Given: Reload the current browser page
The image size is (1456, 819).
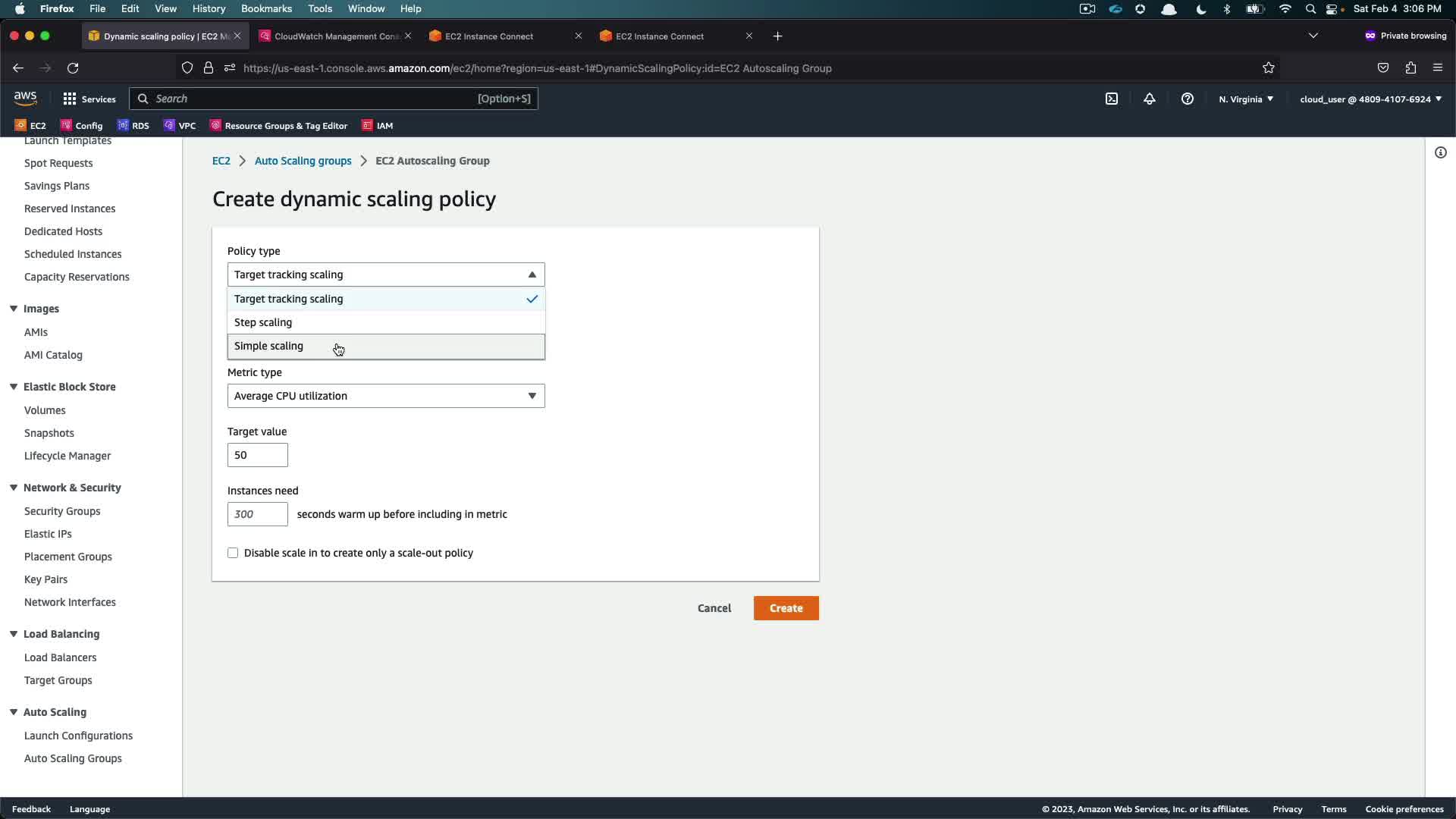Looking at the screenshot, I should tap(73, 68).
